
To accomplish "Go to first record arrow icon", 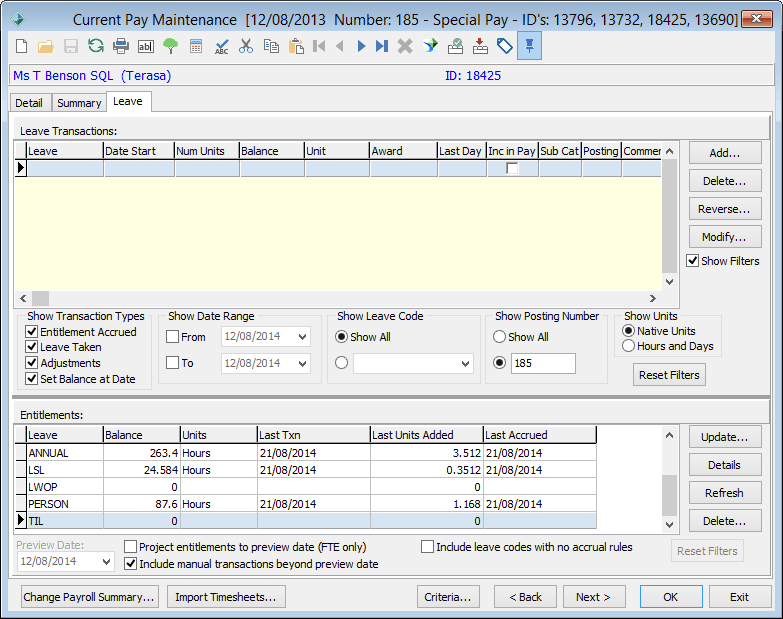I will click(x=319, y=46).
